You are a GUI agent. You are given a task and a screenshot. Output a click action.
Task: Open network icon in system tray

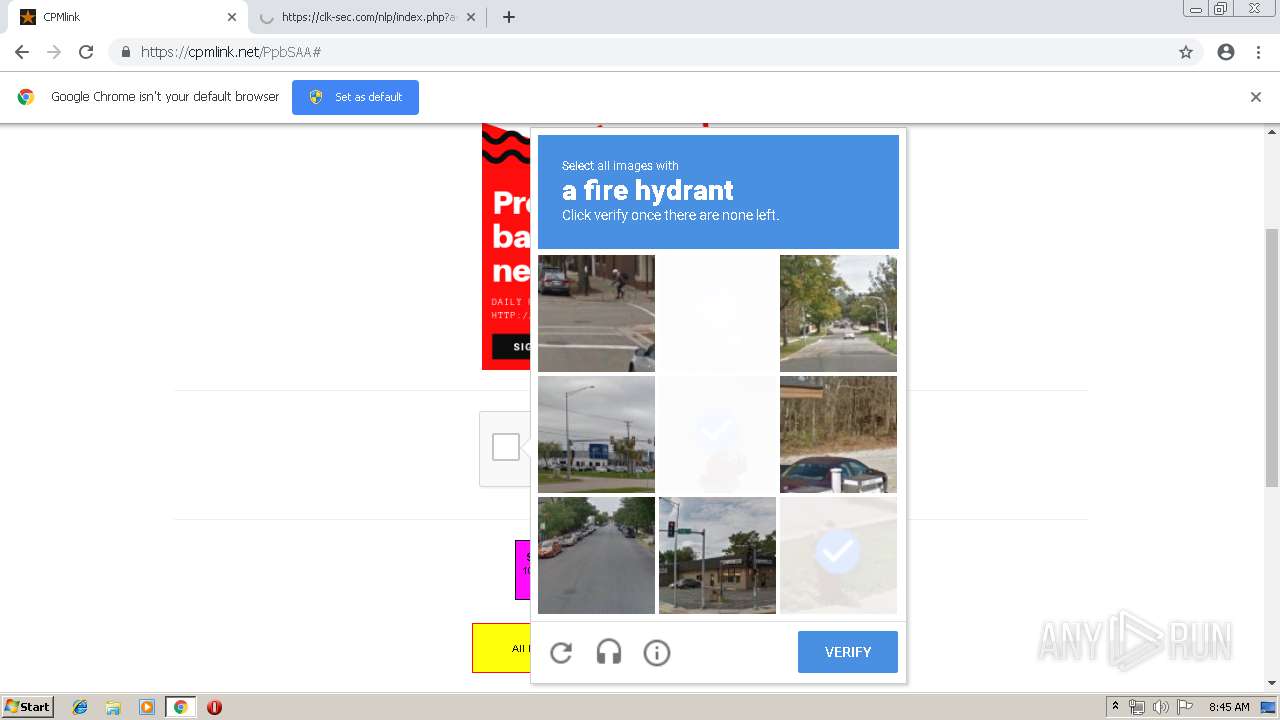(1137, 707)
